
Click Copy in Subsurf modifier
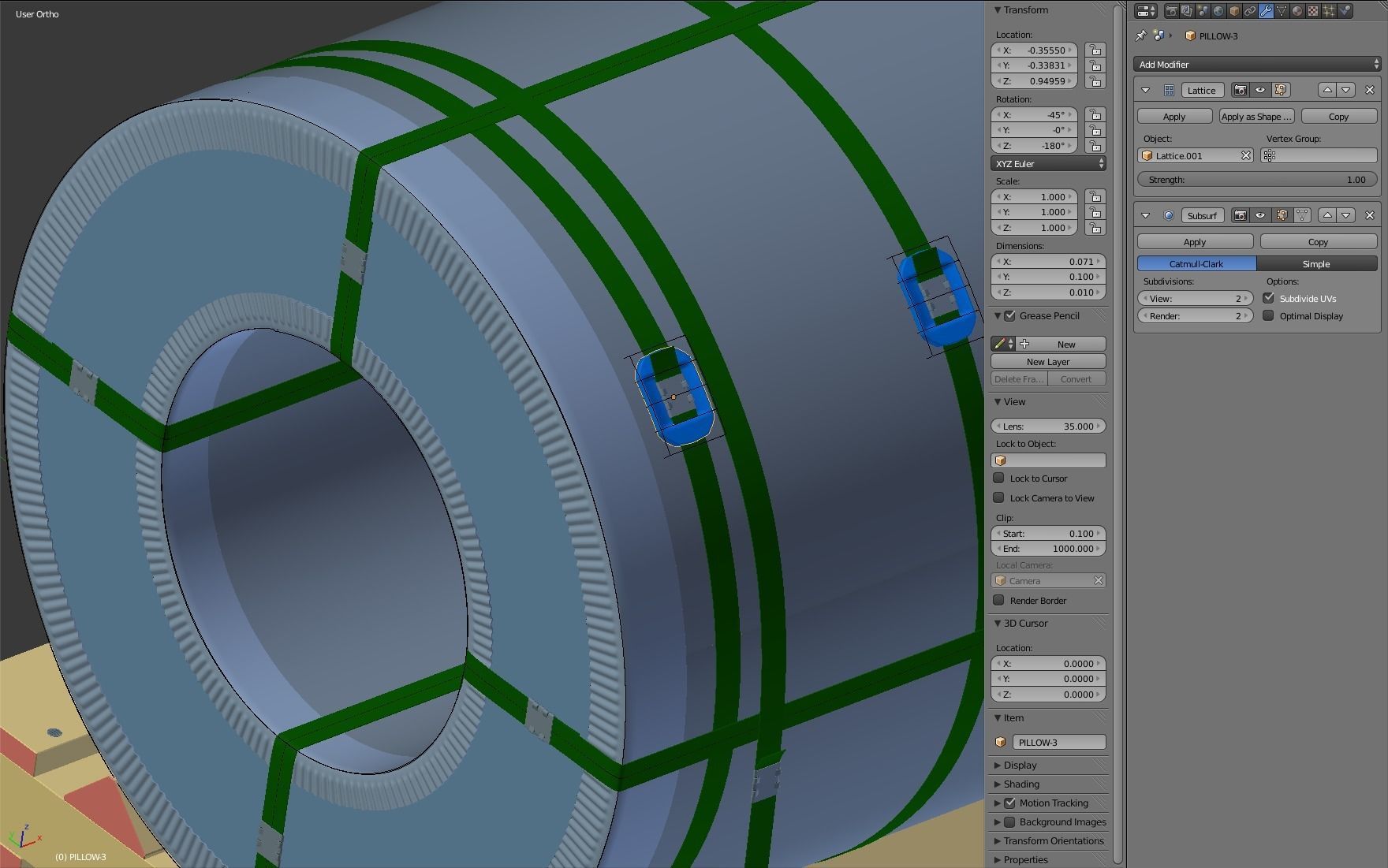pos(1318,241)
